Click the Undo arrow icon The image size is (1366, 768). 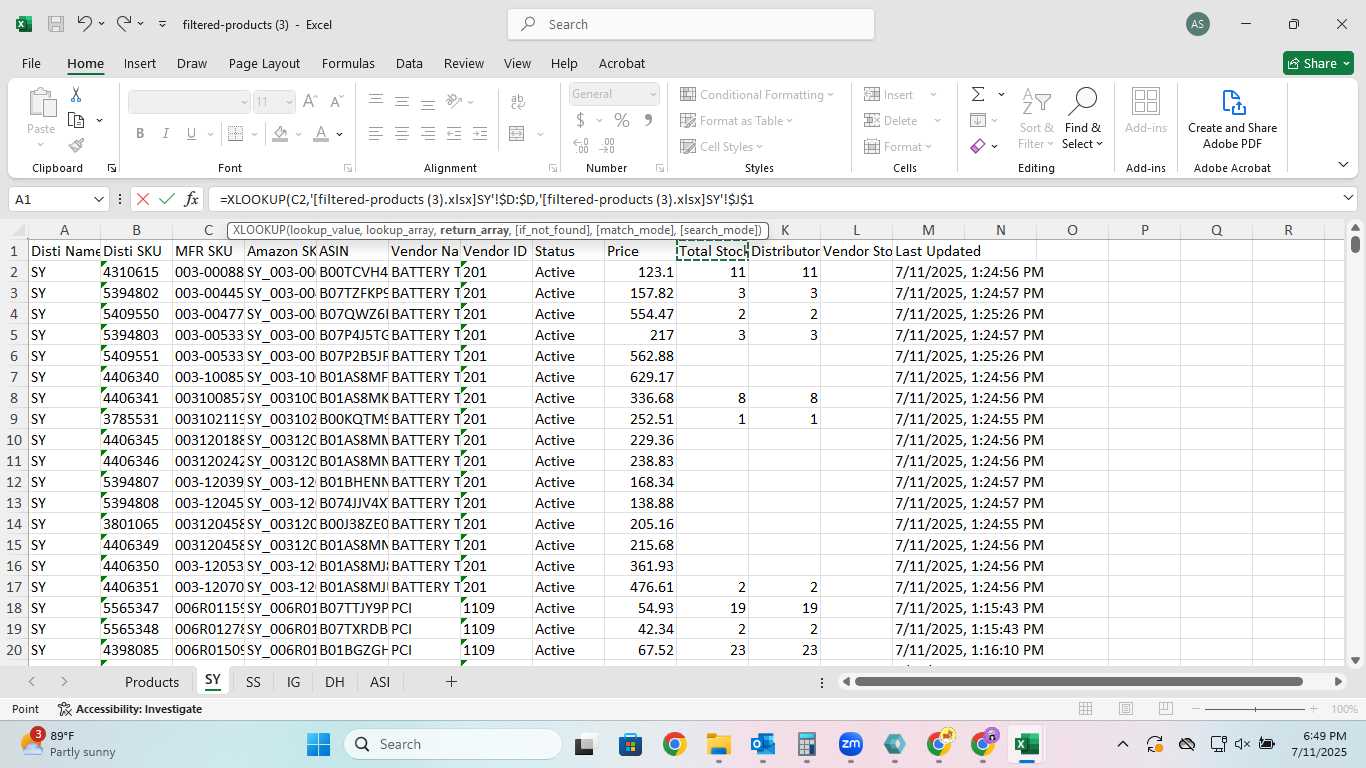point(85,23)
